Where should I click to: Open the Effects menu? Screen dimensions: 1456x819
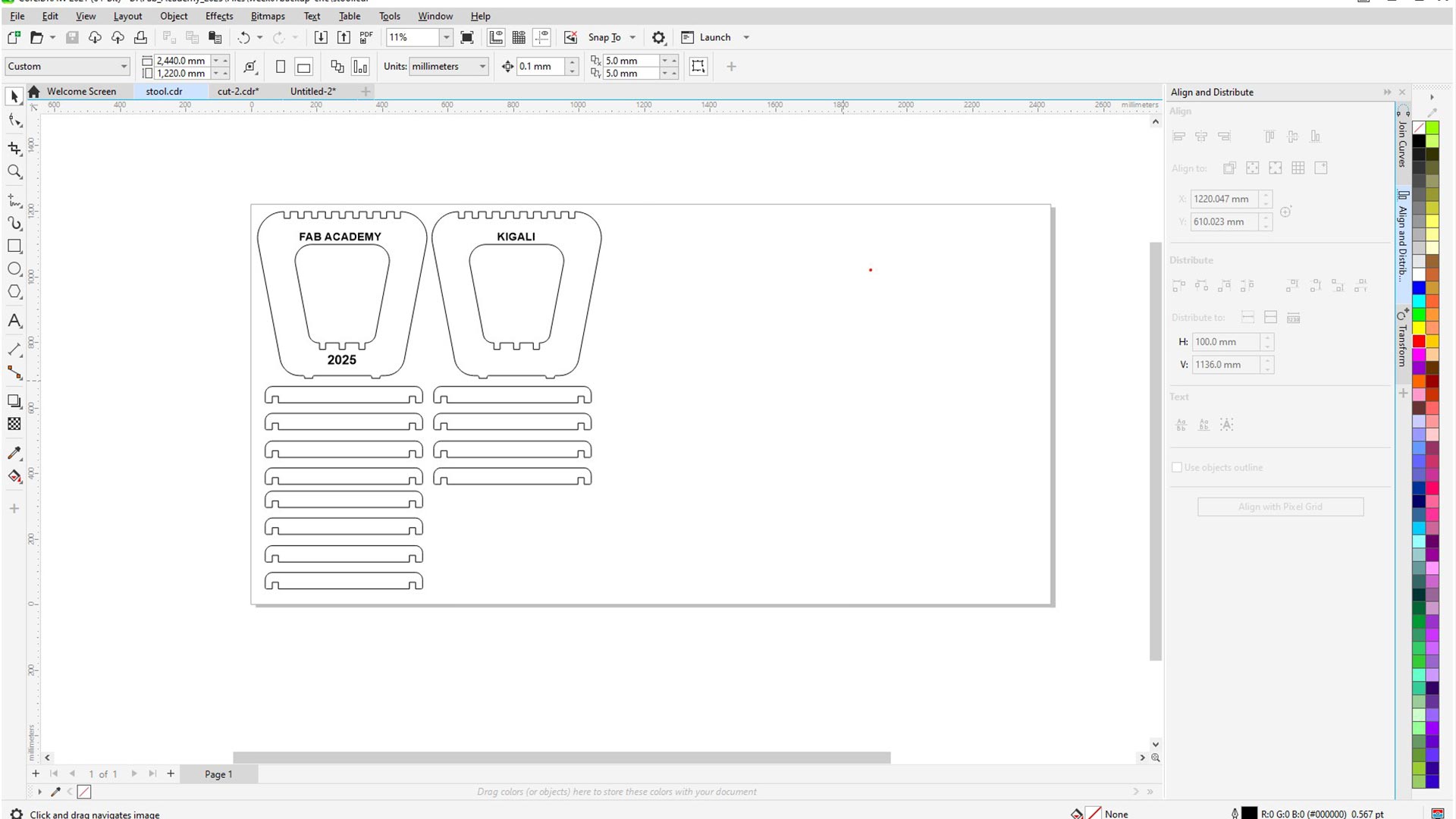click(x=219, y=16)
